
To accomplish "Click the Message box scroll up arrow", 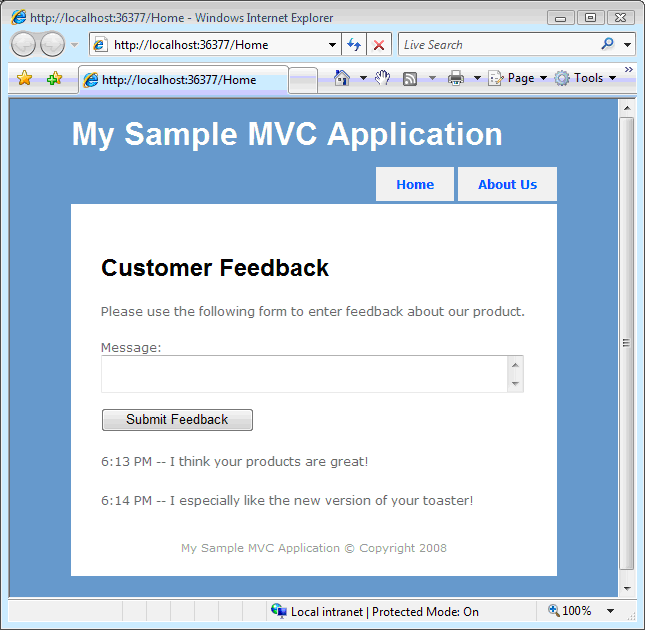I will click(x=515, y=365).
